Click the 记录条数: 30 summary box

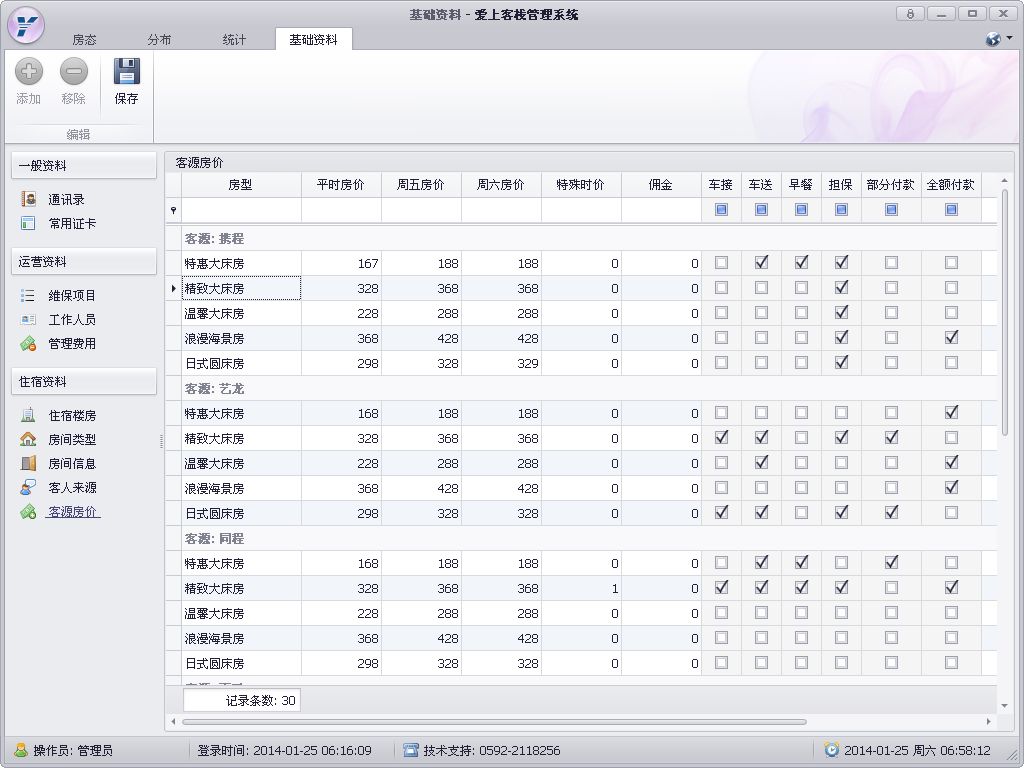coord(242,701)
